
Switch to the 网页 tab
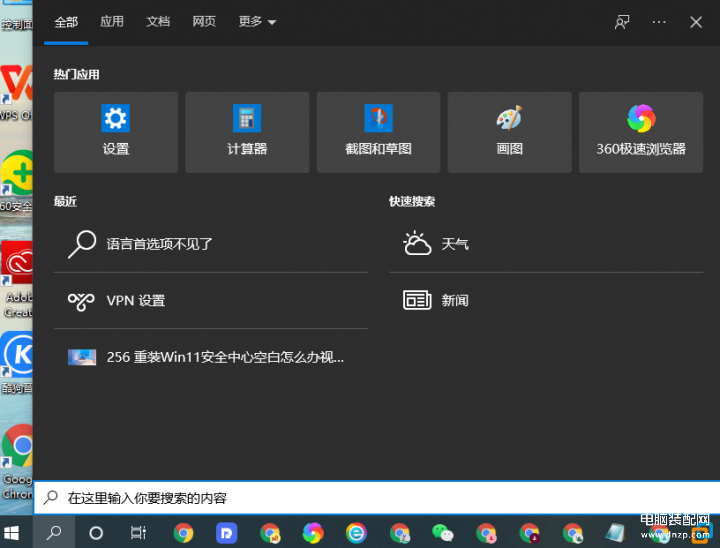pyautogui.click(x=204, y=22)
